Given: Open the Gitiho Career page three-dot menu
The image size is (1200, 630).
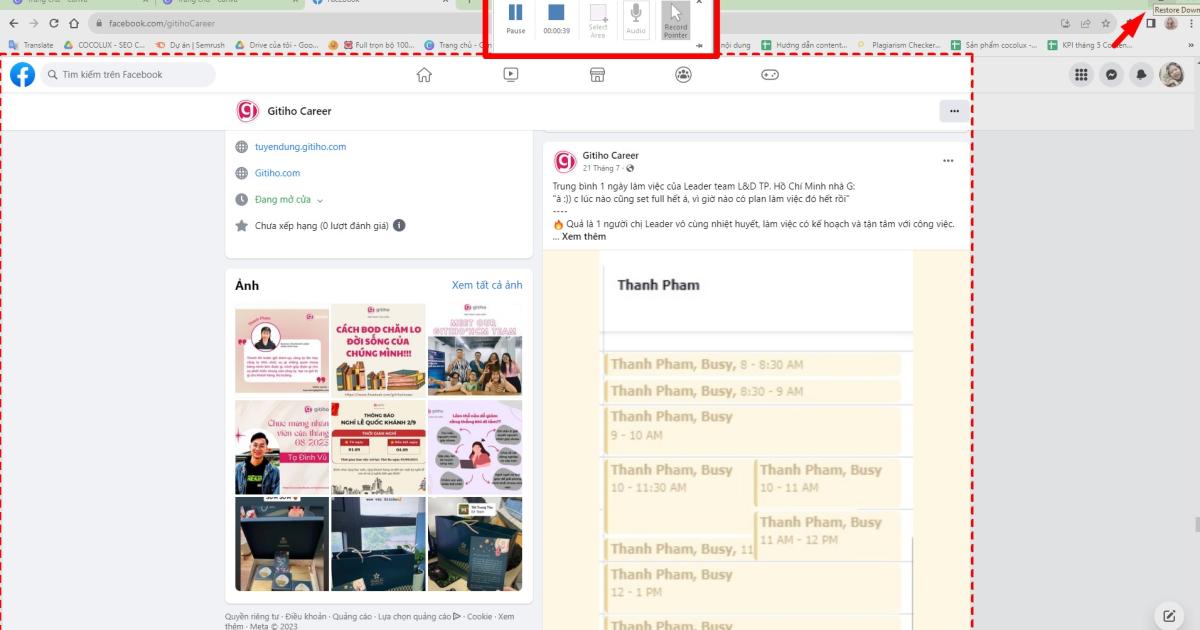Looking at the screenshot, I should [954, 111].
